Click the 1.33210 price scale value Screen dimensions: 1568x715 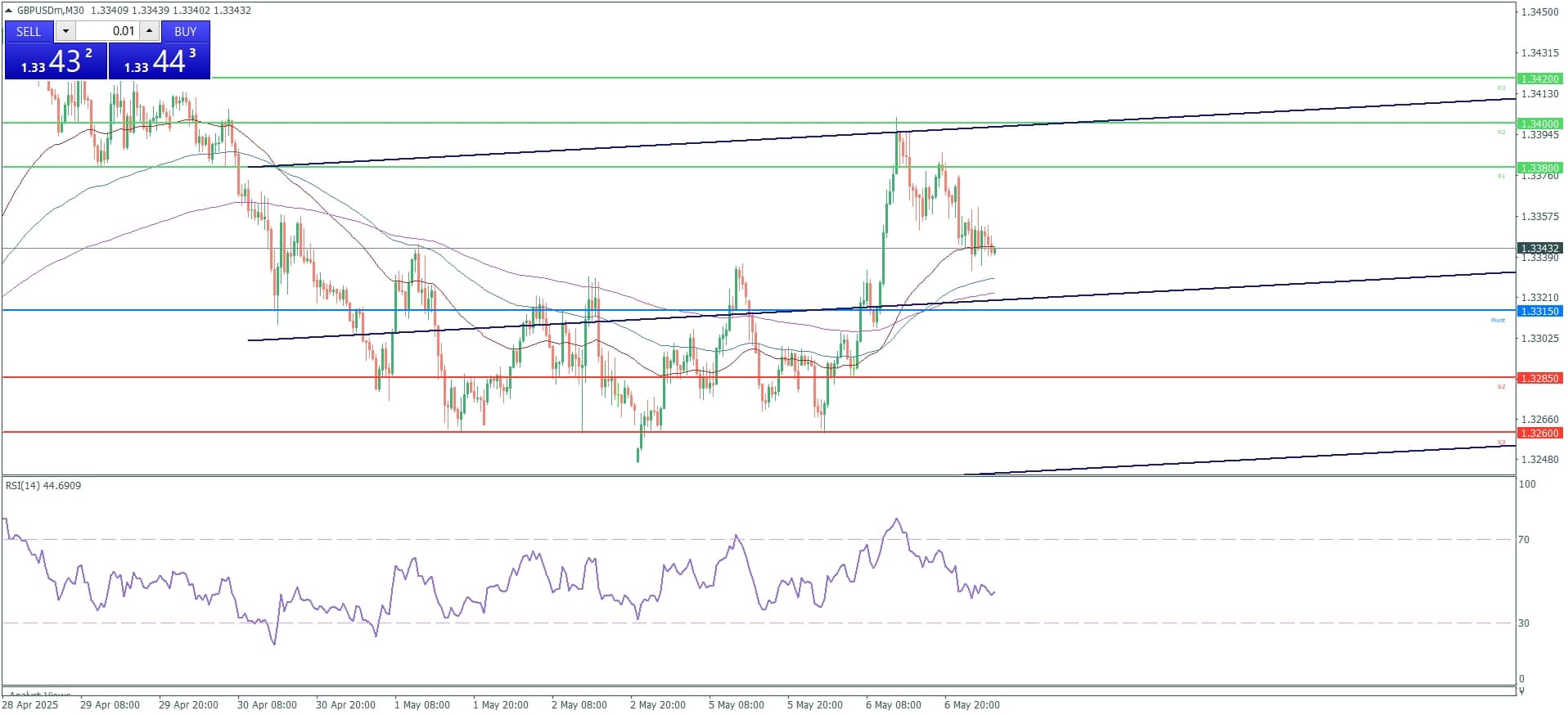point(1539,298)
